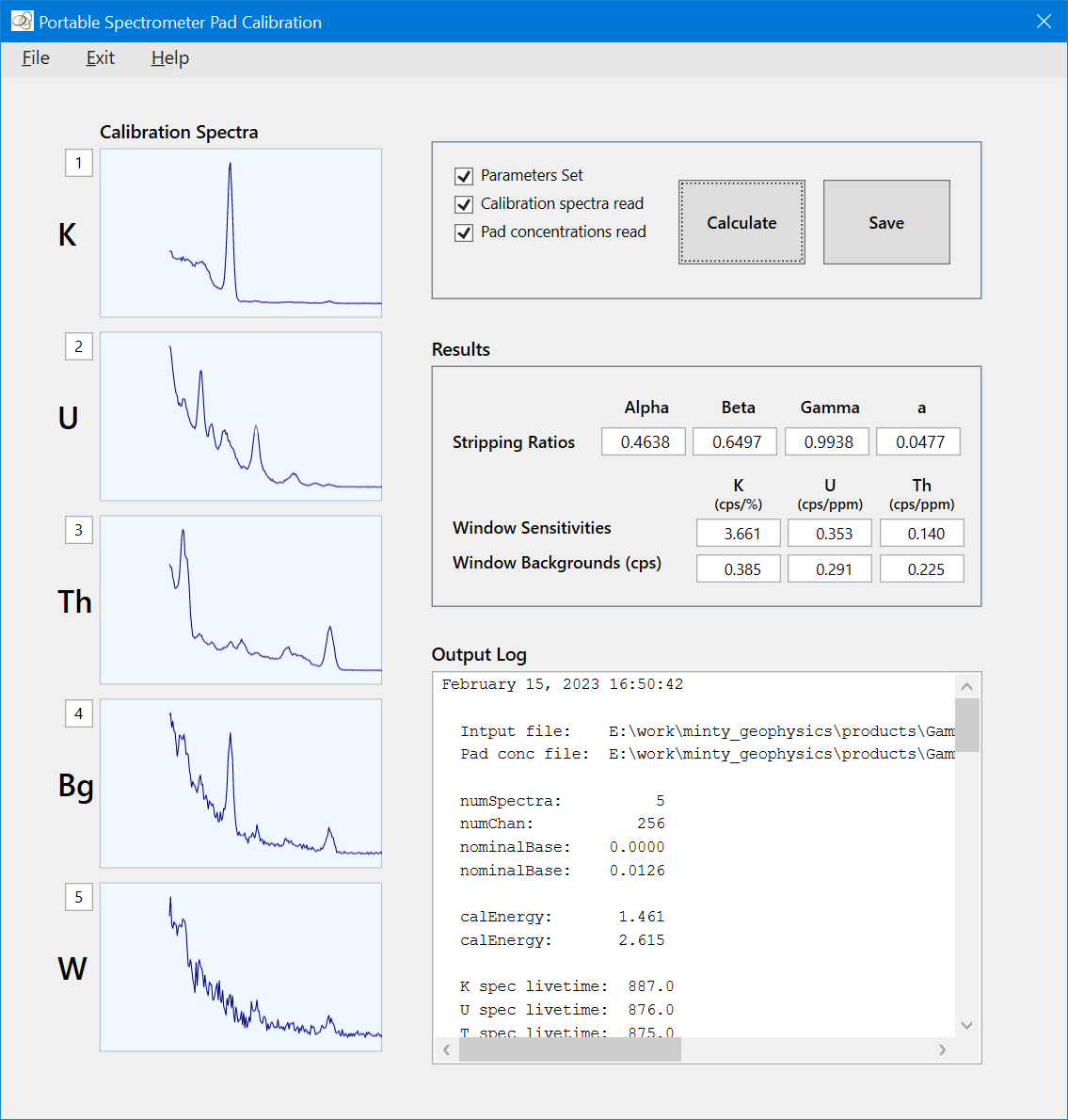This screenshot has height=1120, width=1068.
Task: Select the U calibration spectrum plot
Action: pos(241,416)
